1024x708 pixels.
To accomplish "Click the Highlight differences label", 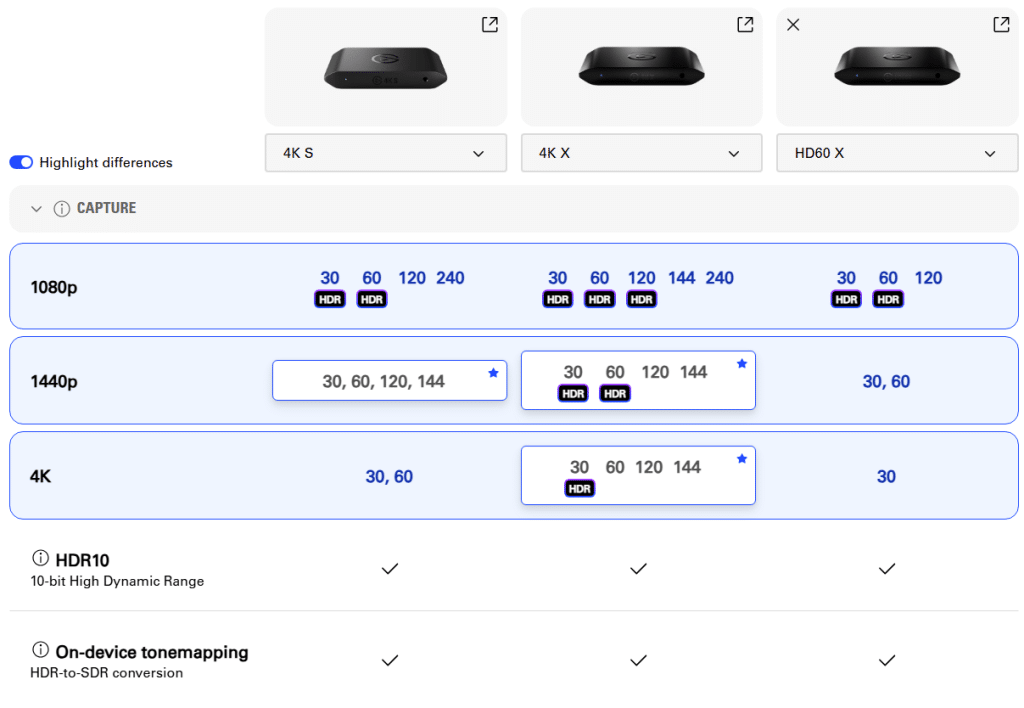I will click(x=106, y=162).
